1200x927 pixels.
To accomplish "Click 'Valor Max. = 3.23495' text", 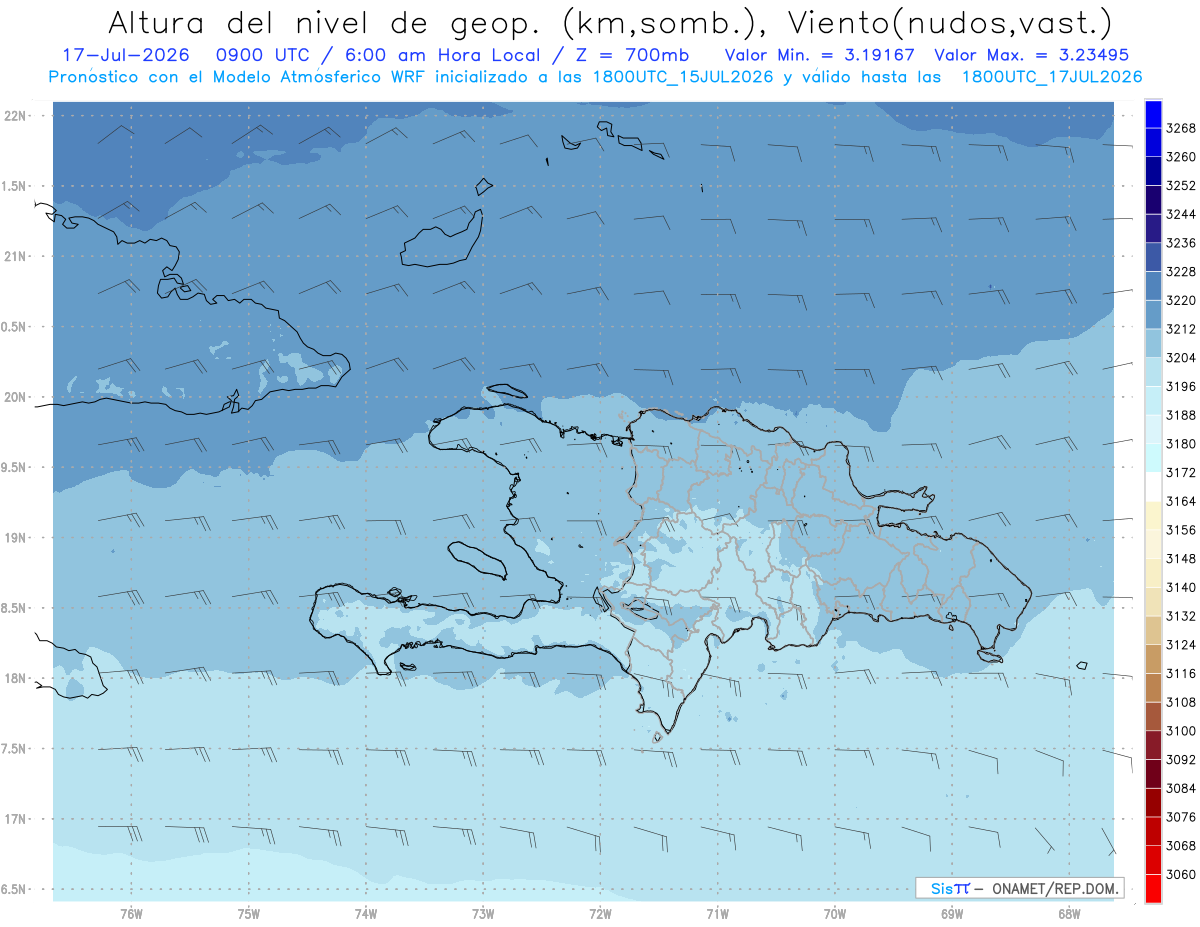I will (x=1033, y=55).
